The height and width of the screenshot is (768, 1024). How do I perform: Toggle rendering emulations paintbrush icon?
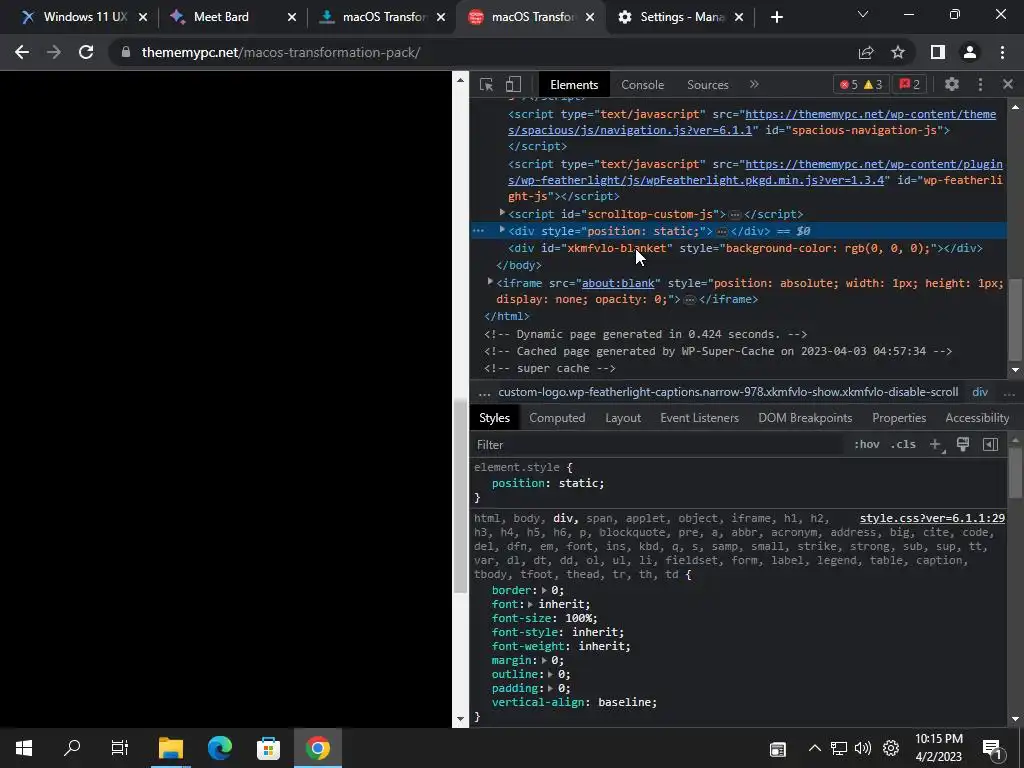point(963,445)
